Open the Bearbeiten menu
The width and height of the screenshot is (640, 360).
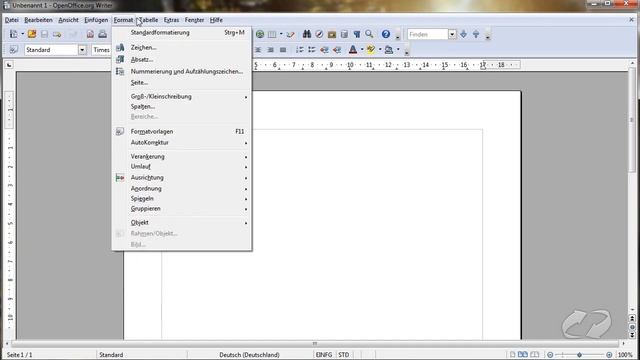point(38,20)
